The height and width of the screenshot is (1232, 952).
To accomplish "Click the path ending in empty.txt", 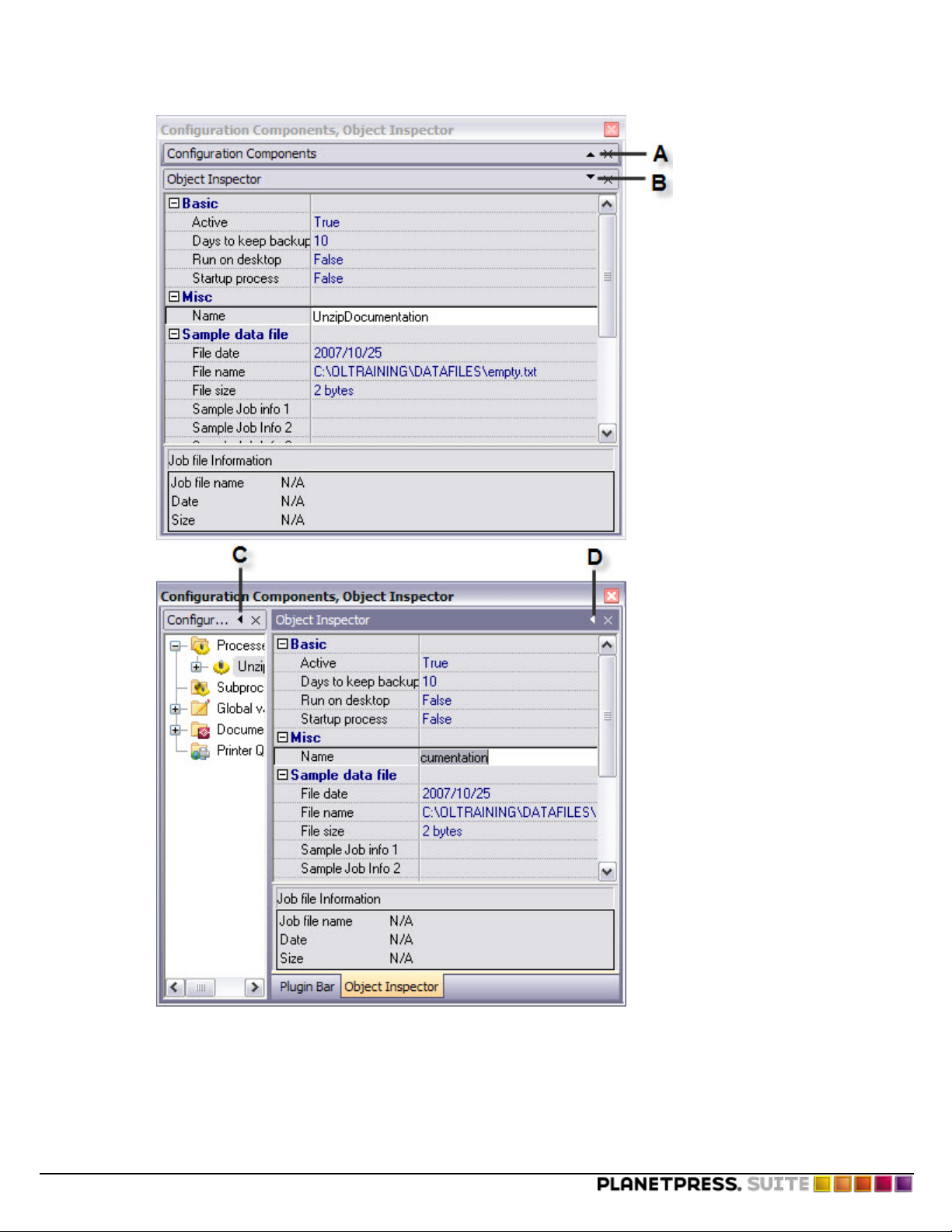I will coord(425,372).
